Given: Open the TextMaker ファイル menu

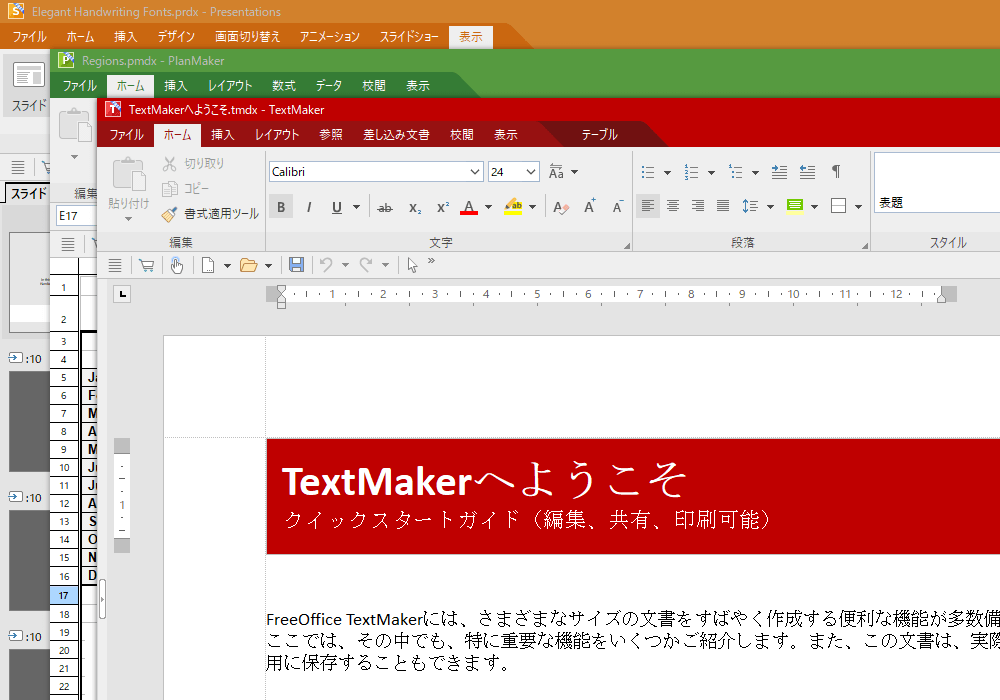Looking at the screenshot, I should point(126,135).
